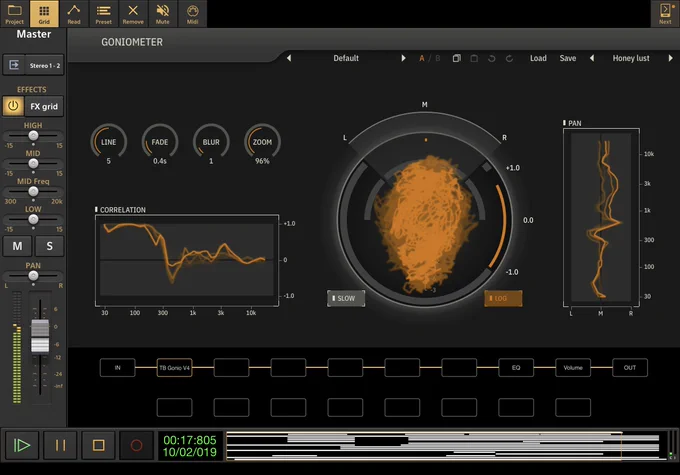Click the goniometer scope display

(x=424, y=221)
